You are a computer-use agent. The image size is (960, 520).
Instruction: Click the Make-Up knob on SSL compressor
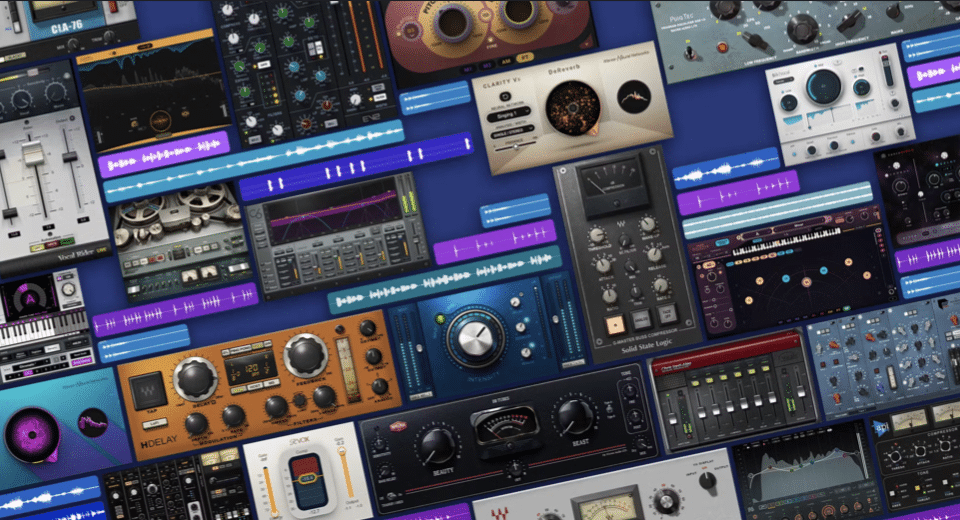coord(648,225)
